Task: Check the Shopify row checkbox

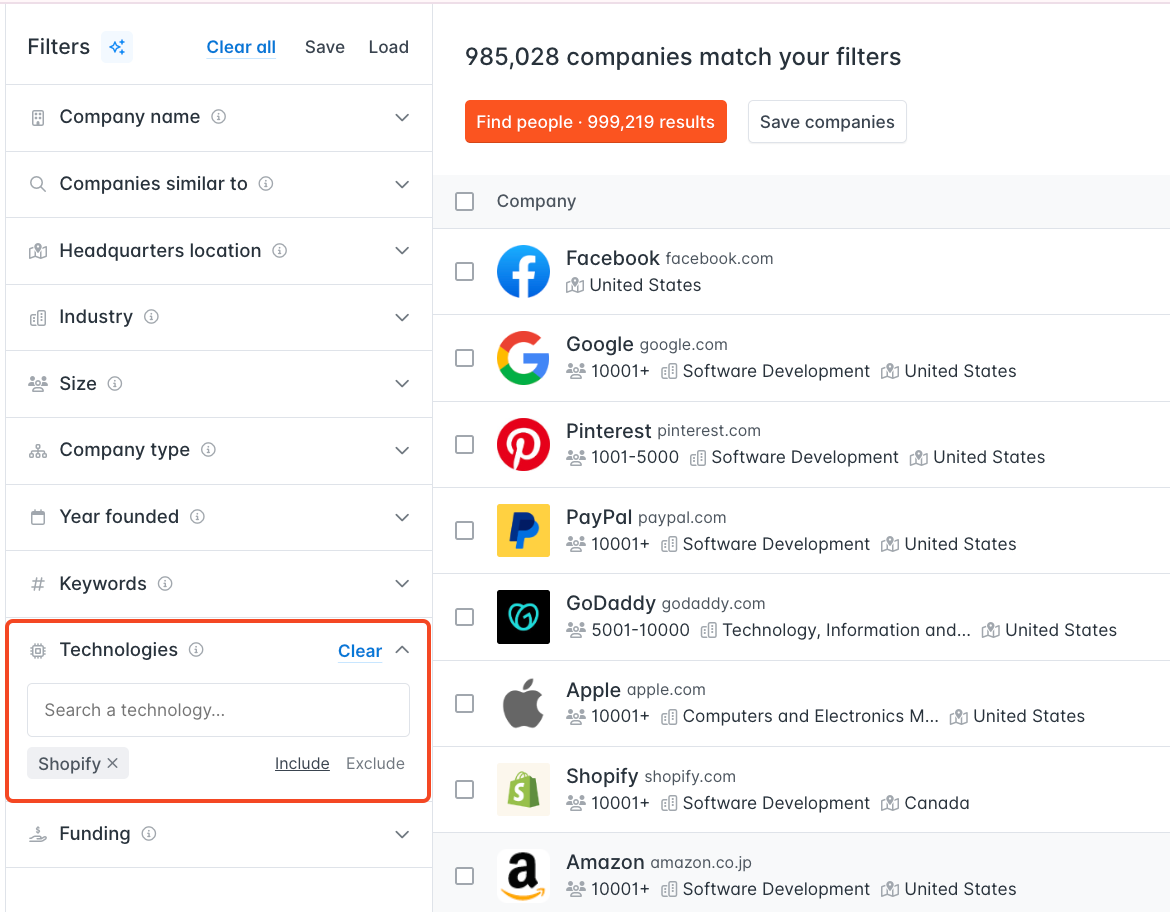Action: point(464,789)
